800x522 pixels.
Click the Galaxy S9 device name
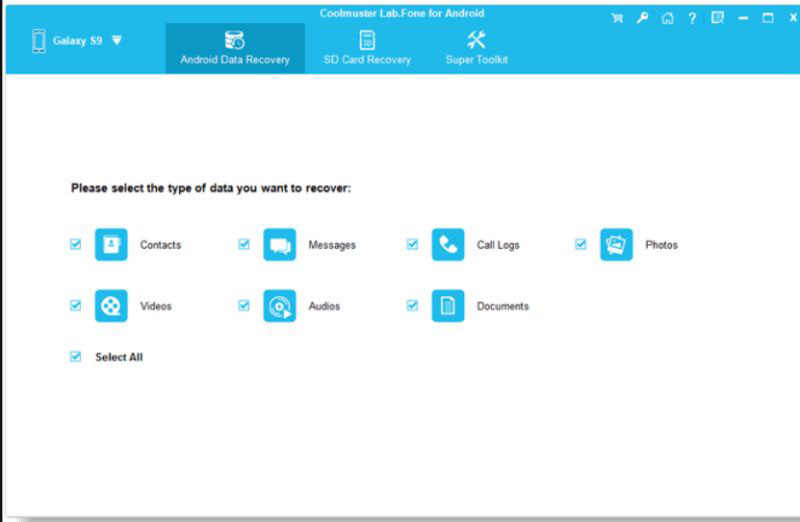78,41
